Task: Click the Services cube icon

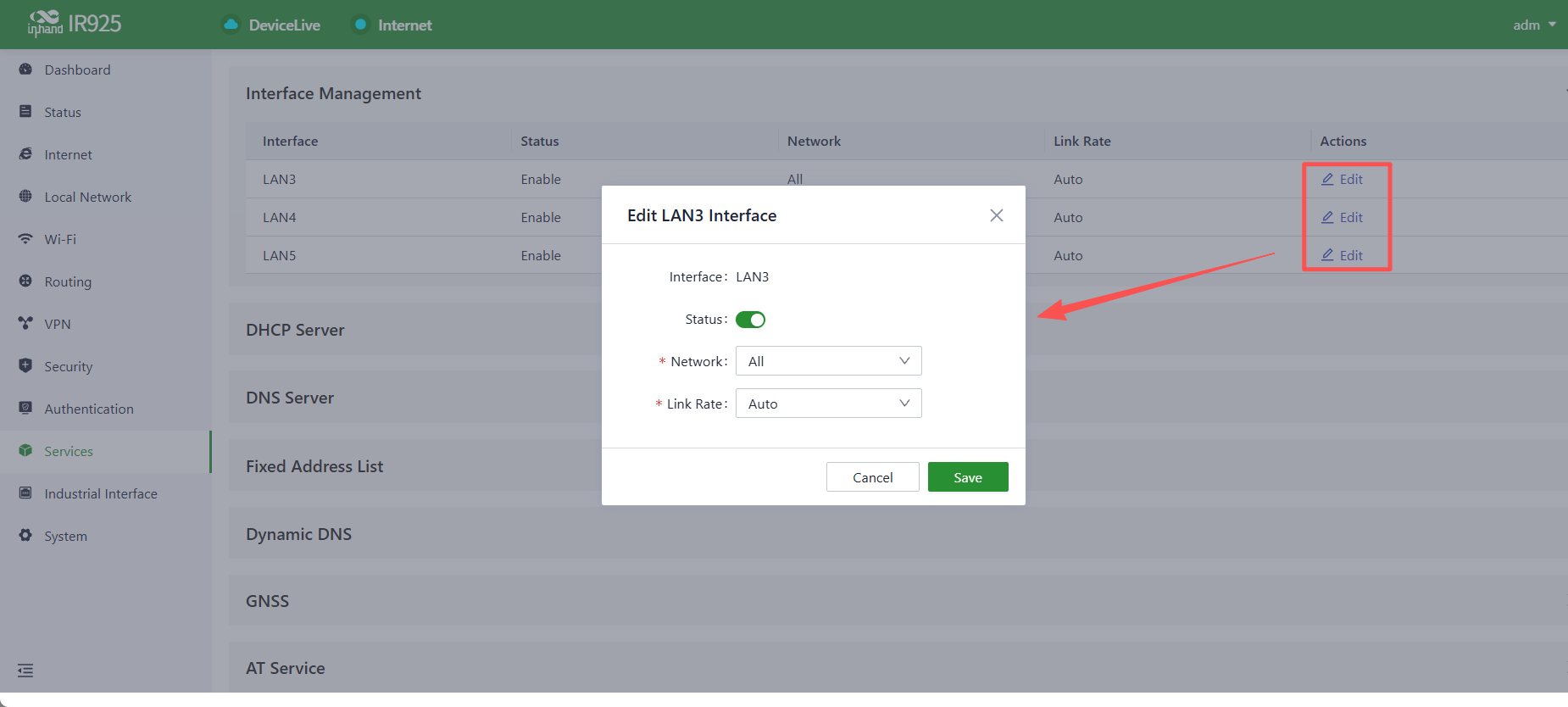Action: click(25, 451)
